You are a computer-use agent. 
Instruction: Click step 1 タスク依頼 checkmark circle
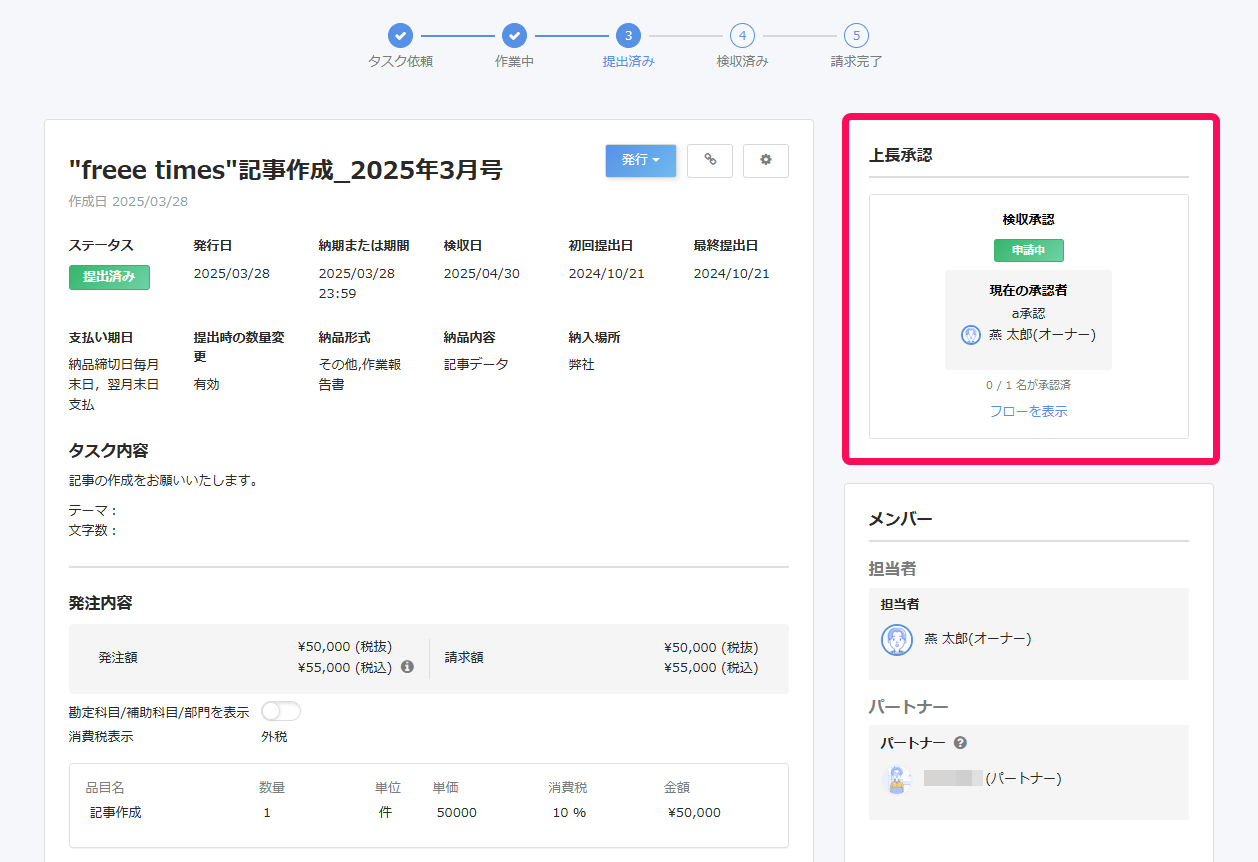click(400, 36)
